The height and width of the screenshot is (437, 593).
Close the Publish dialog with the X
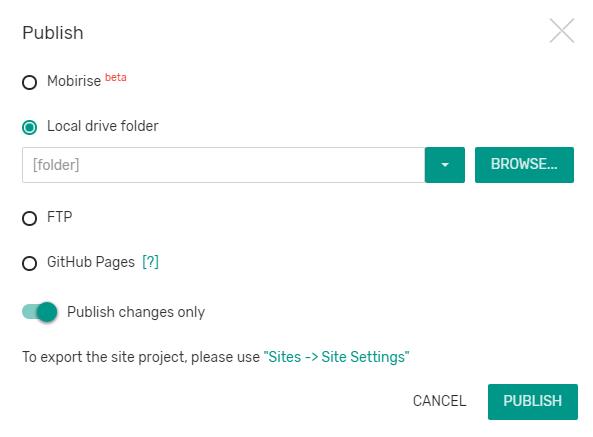pos(562,31)
